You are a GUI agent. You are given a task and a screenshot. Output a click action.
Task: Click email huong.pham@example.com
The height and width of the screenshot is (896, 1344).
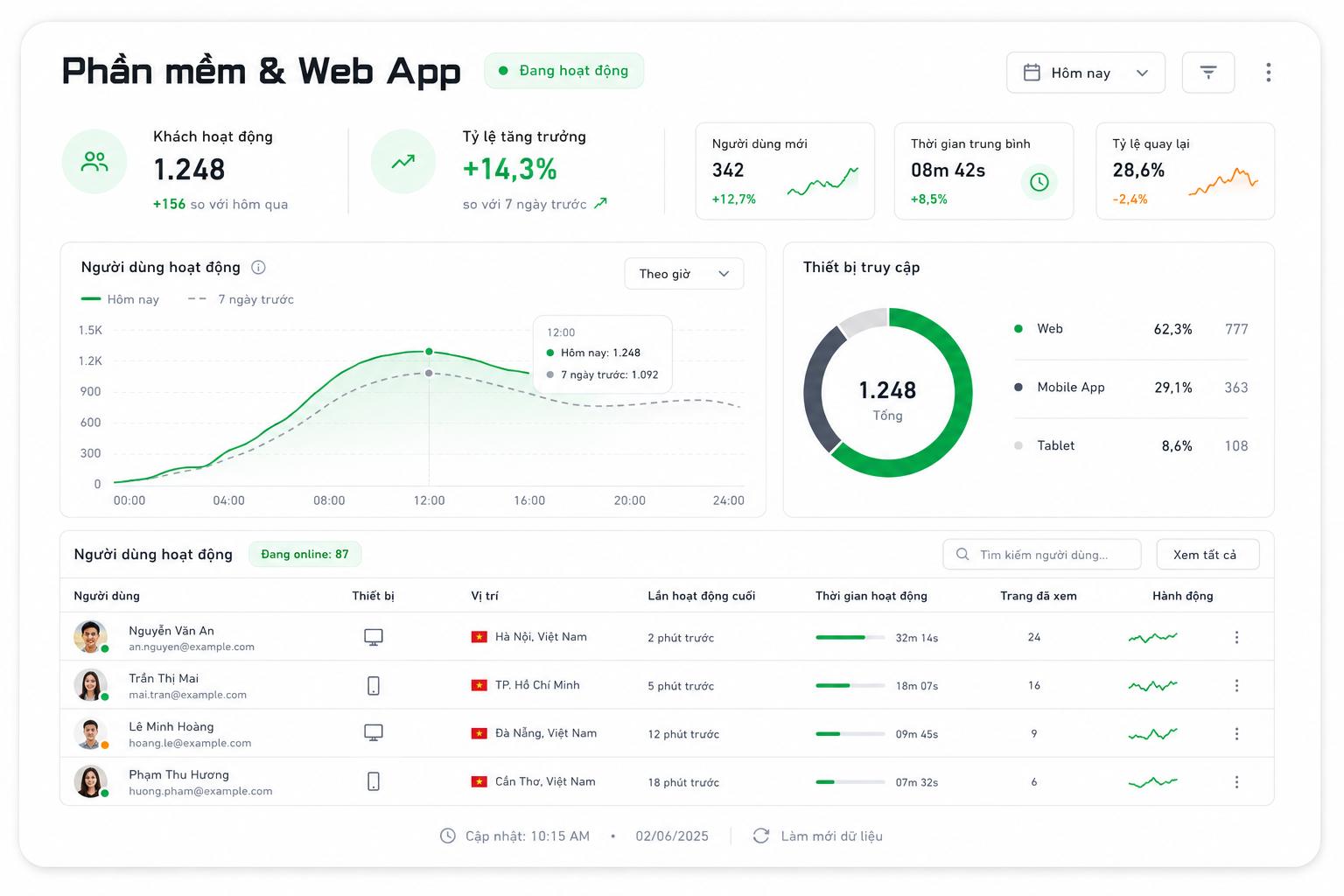(x=200, y=792)
